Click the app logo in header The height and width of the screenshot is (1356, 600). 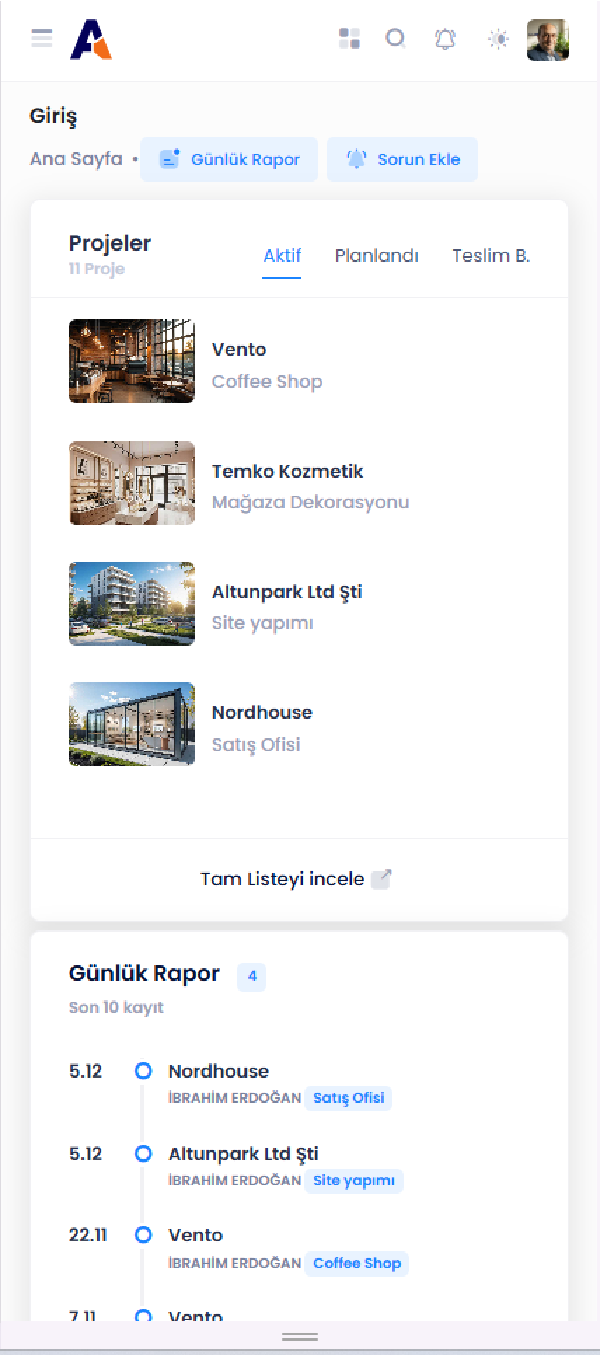(90, 40)
